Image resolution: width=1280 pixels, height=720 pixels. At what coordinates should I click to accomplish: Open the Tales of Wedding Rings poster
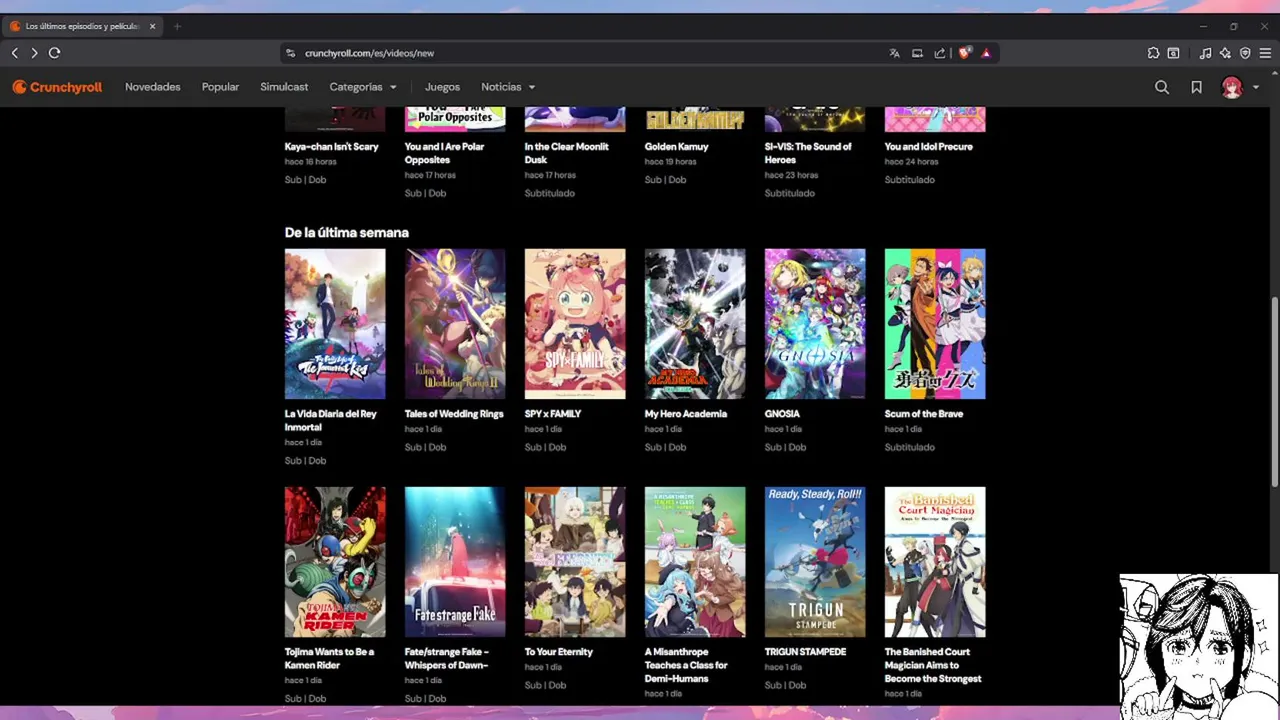455,324
